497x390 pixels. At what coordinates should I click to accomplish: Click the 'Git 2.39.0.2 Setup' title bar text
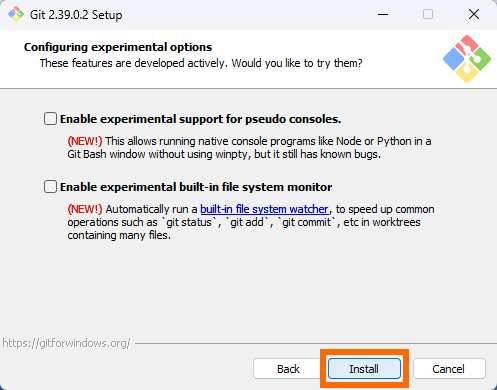76,15
